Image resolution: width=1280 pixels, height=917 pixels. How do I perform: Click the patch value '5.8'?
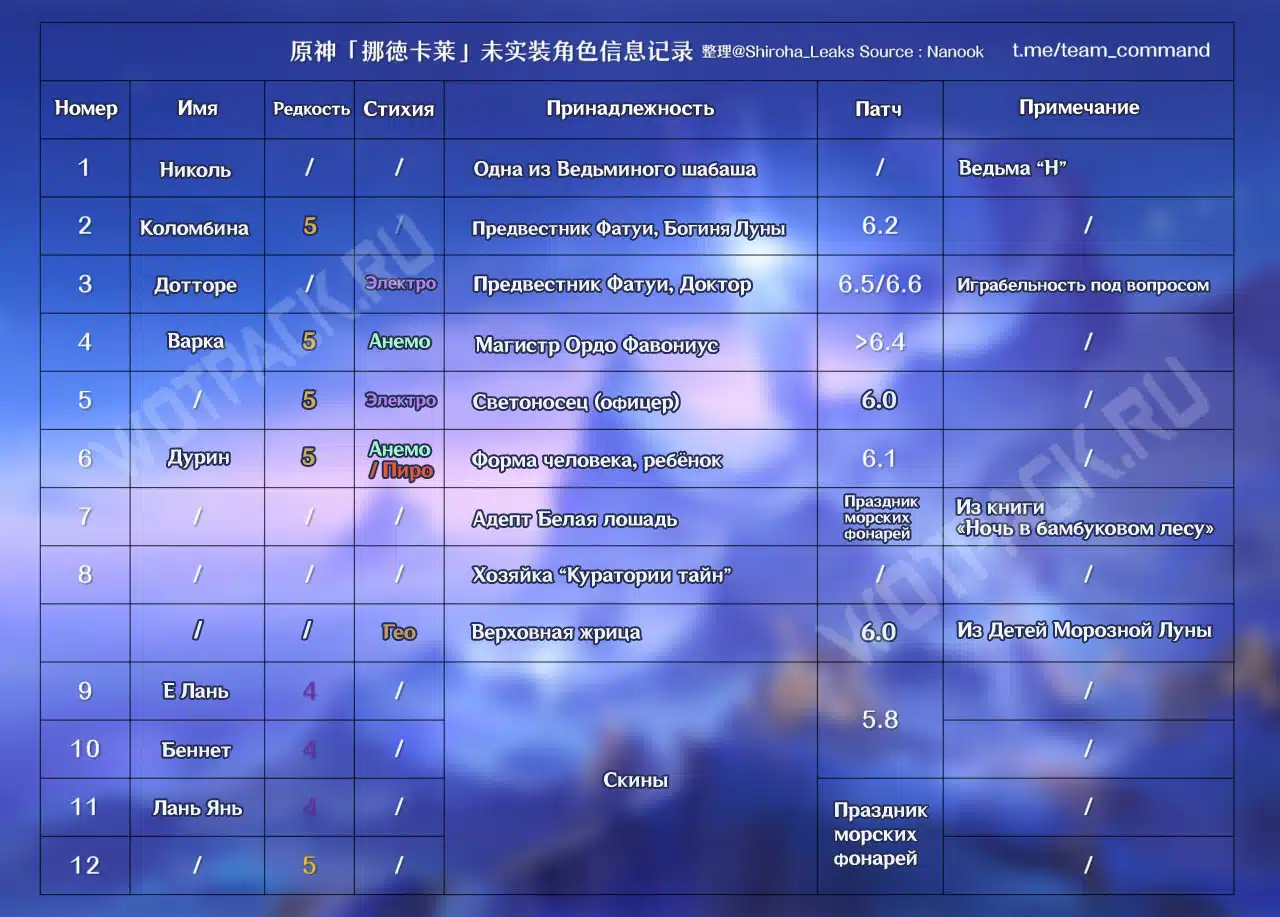pos(880,719)
